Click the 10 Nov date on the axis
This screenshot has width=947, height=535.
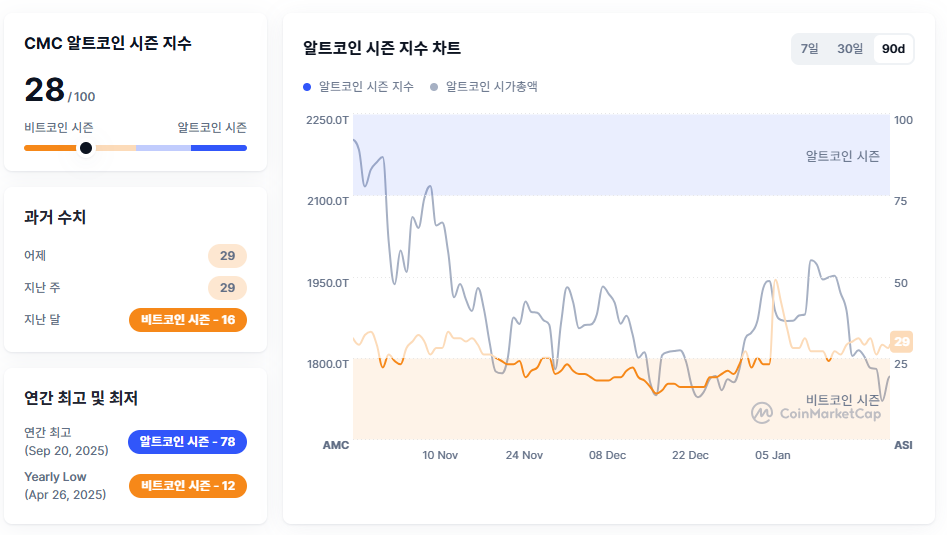[x=440, y=455]
